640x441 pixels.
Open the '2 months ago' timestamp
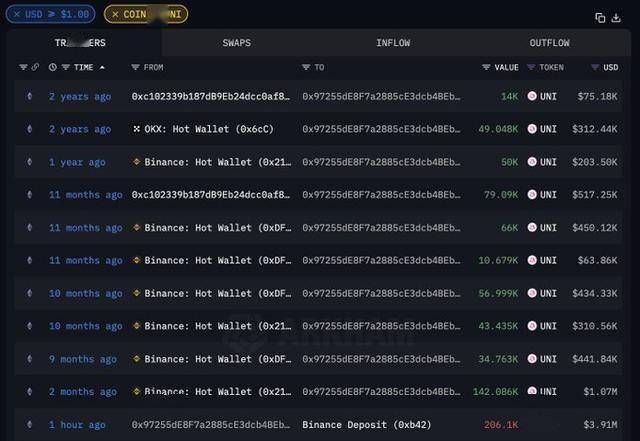click(x=83, y=392)
